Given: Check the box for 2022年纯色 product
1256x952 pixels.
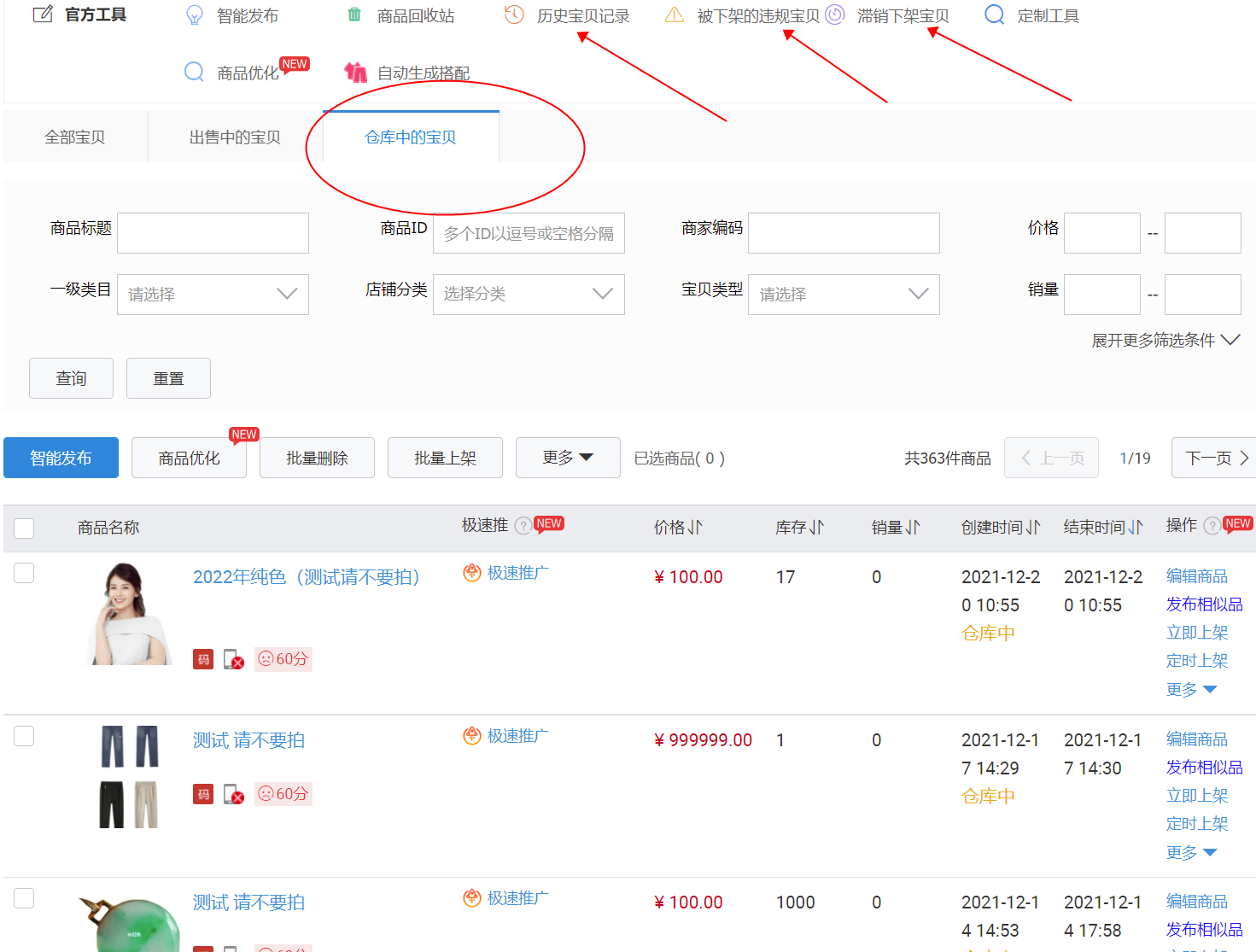Looking at the screenshot, I should coord(24,573).
